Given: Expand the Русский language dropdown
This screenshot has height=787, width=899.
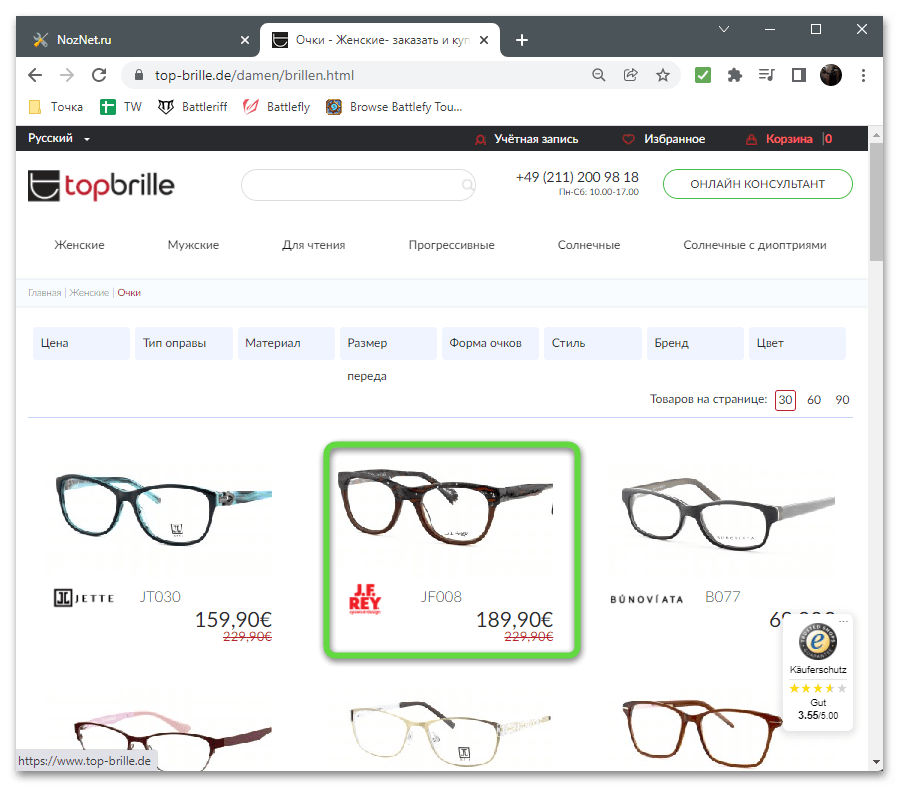Looking at the screenshot, I should tap(59, 139).
